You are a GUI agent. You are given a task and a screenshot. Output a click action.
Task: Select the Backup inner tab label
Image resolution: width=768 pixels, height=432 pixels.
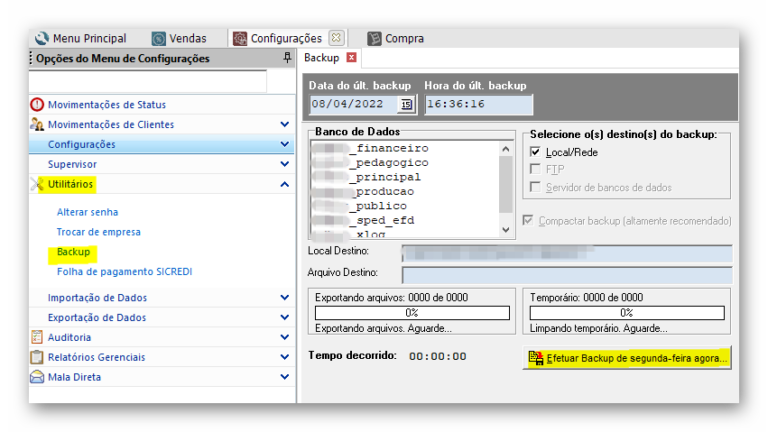point(321,58)
